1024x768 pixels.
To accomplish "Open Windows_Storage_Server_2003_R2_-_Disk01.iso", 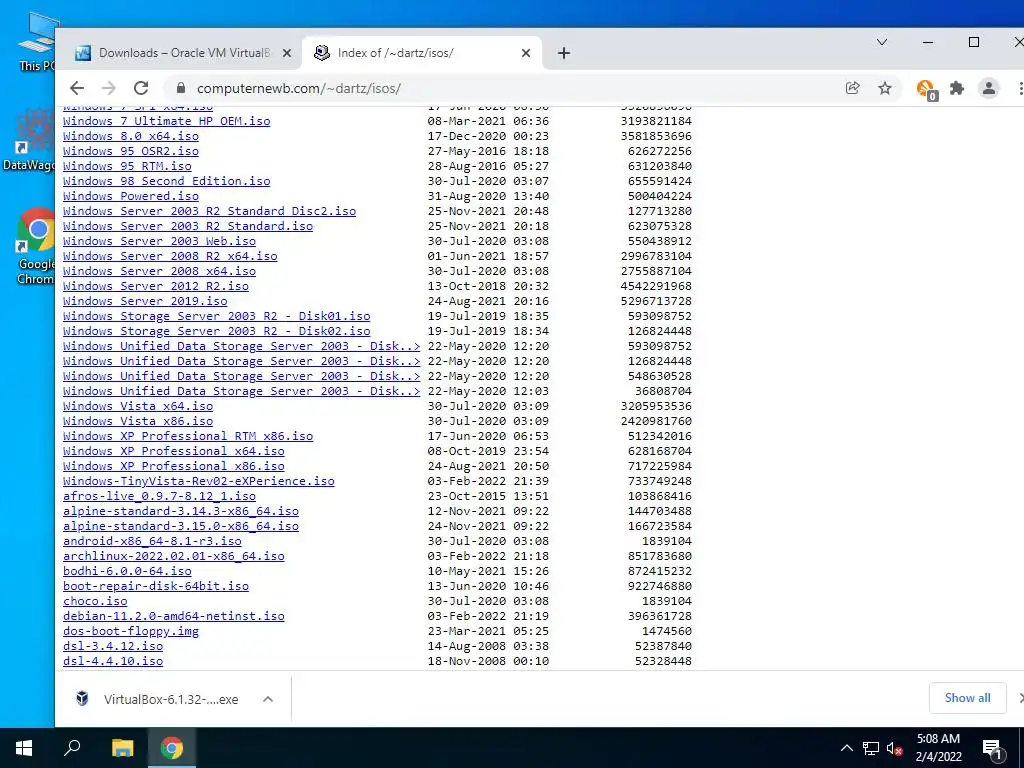I will [x=217, y=316].
